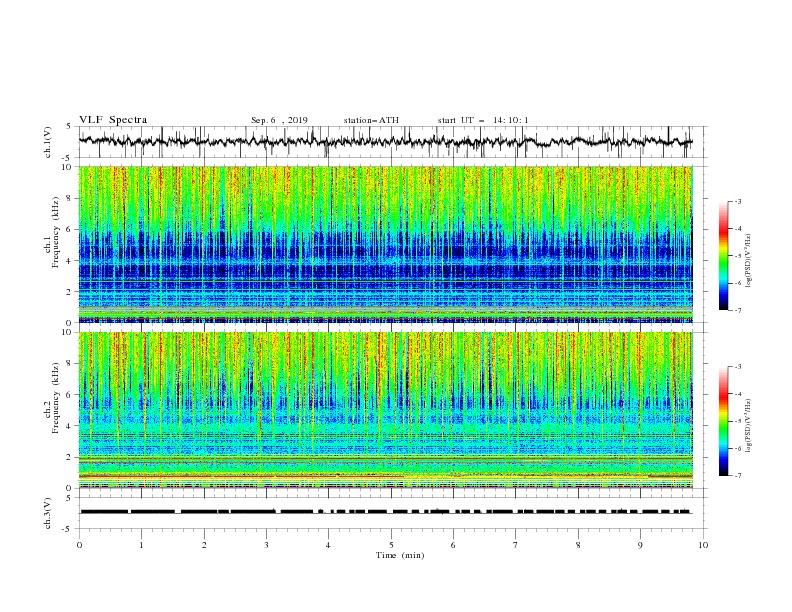Click inside the ch.2 spectrogram panel

(x=386, y=410)
